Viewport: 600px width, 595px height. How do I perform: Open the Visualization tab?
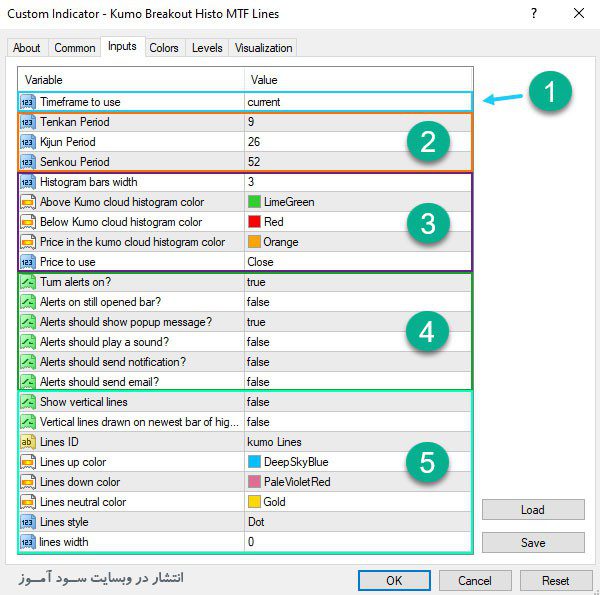point(263,48)
